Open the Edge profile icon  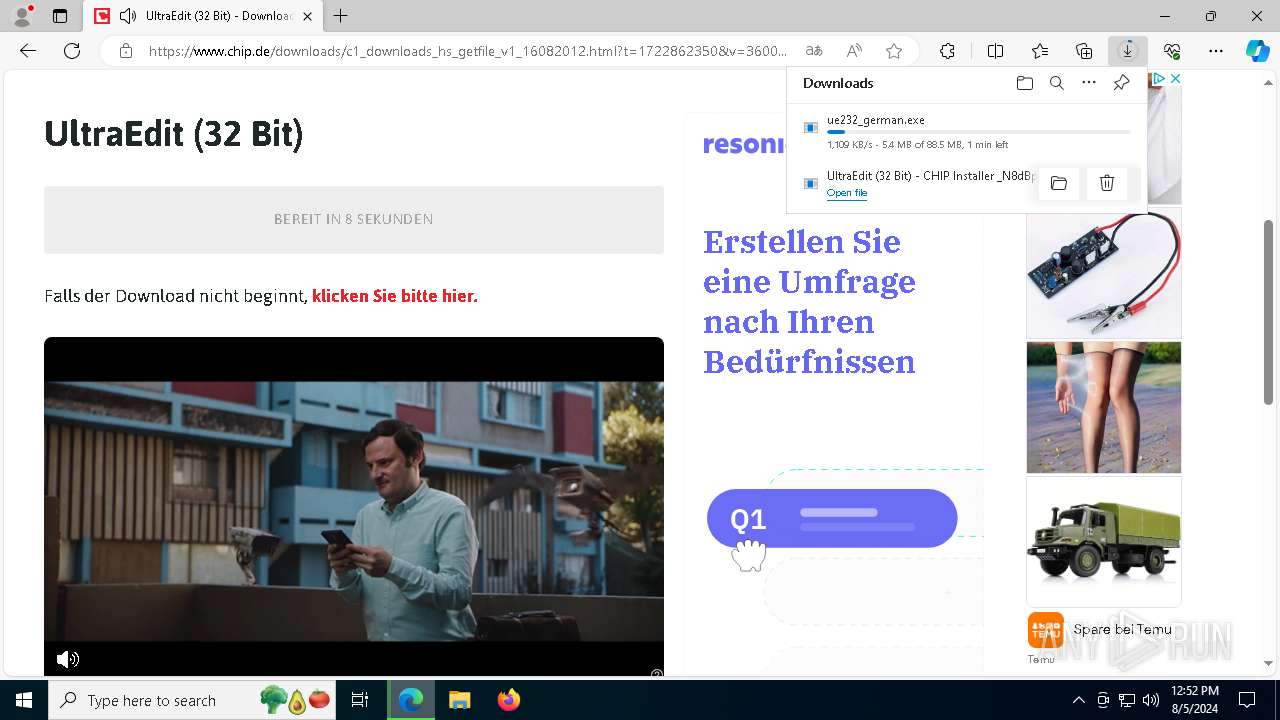(x=22, y=16)
